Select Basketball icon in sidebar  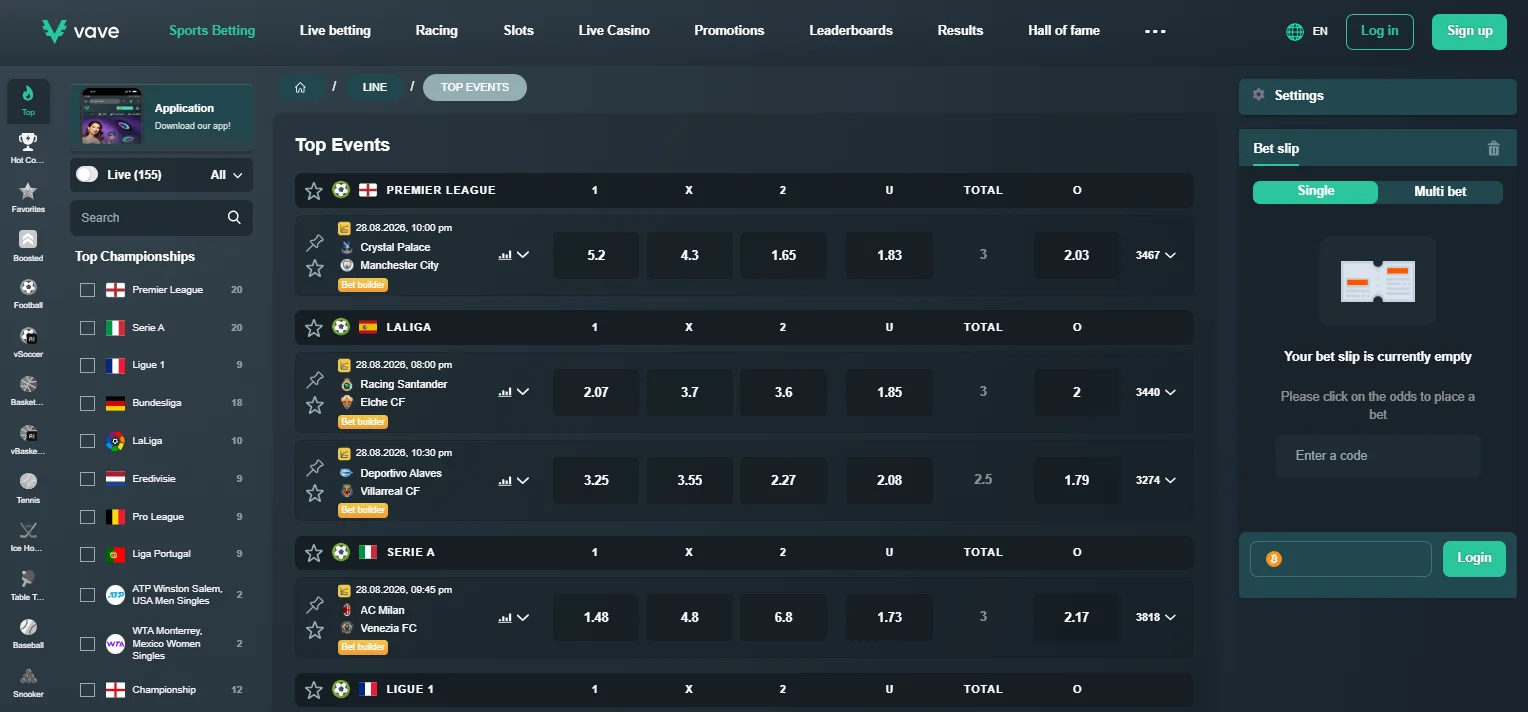coord(28,384)
